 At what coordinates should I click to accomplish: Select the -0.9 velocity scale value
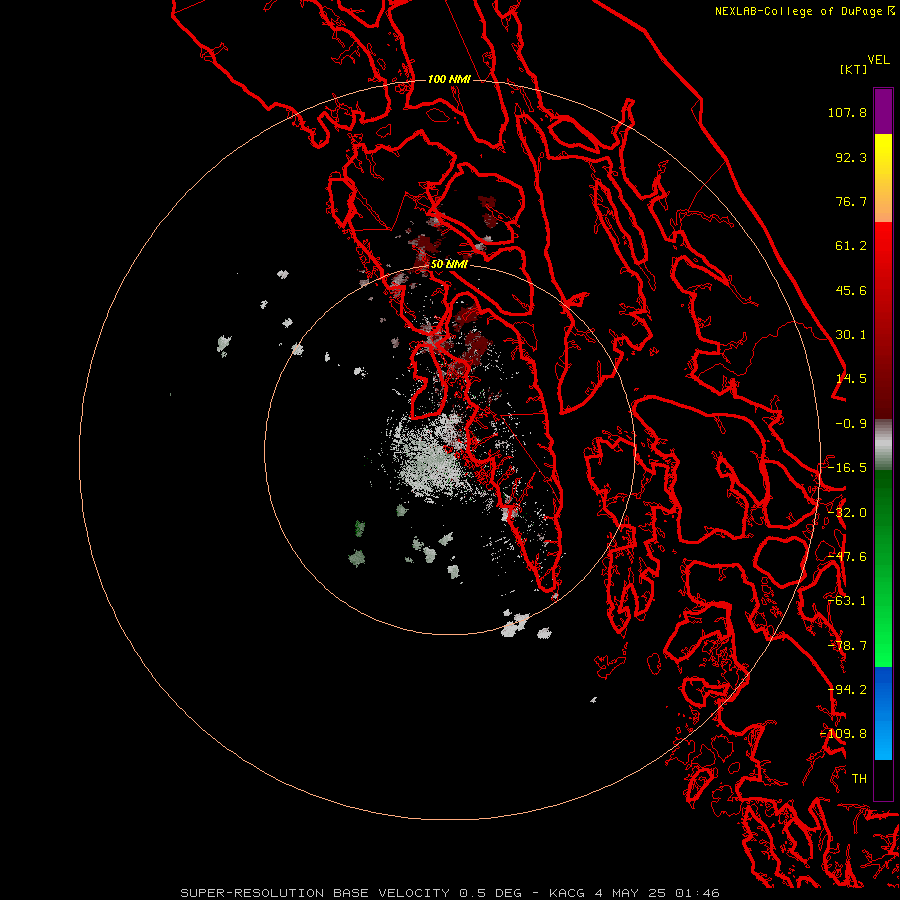(851, 424)
